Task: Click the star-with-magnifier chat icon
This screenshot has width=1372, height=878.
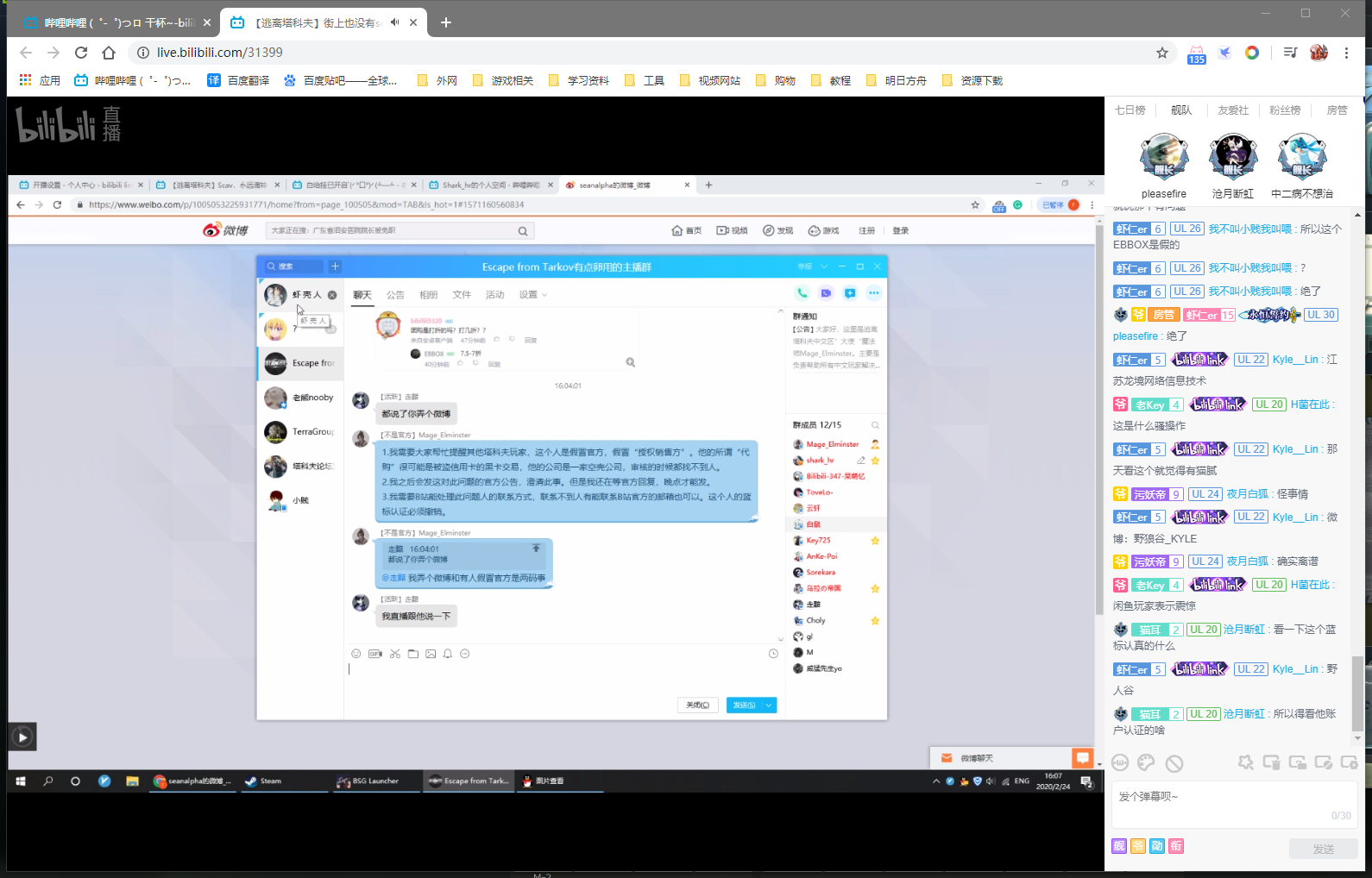Action: click(1245, 762)
